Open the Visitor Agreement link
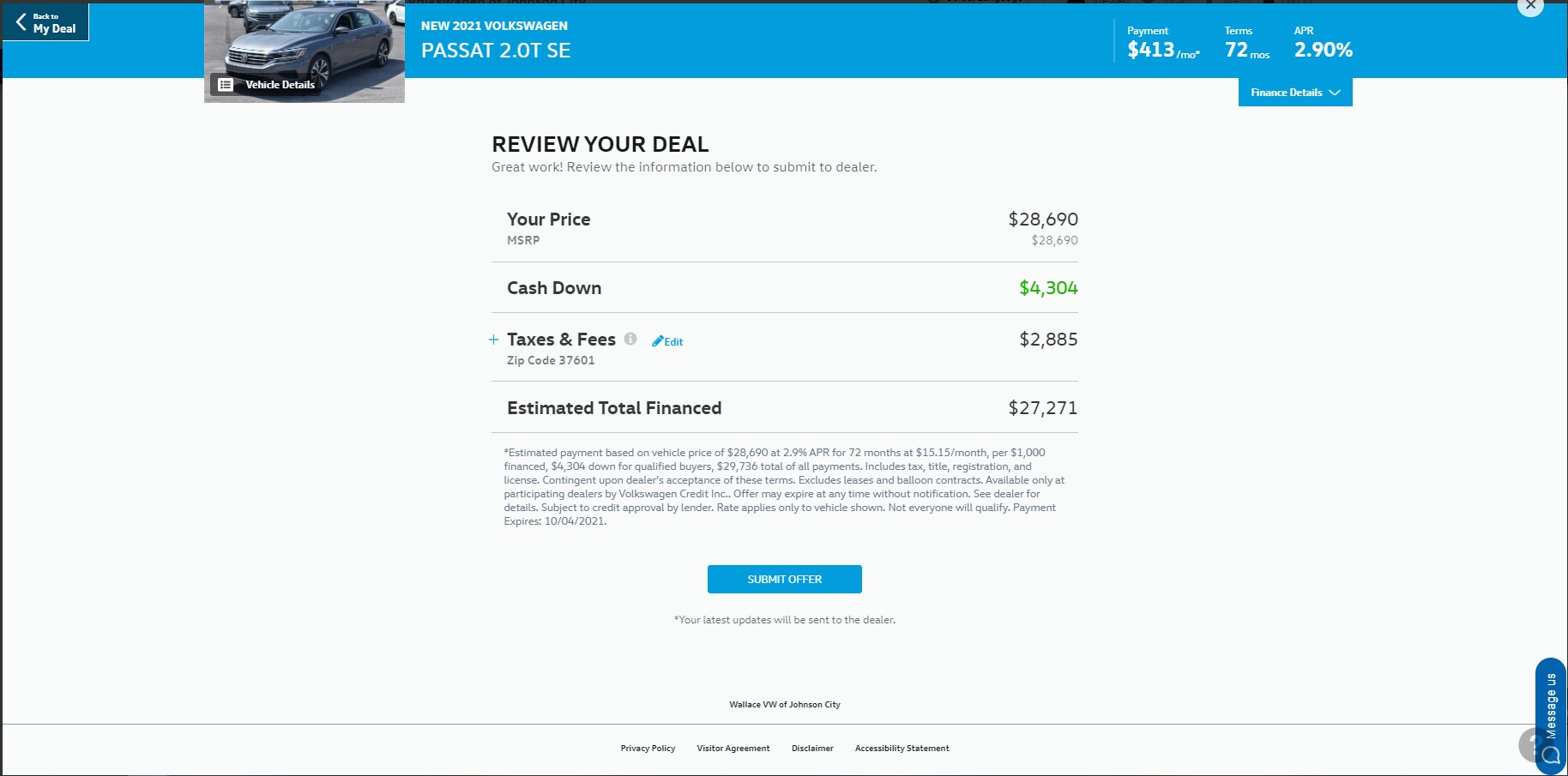 733,749
